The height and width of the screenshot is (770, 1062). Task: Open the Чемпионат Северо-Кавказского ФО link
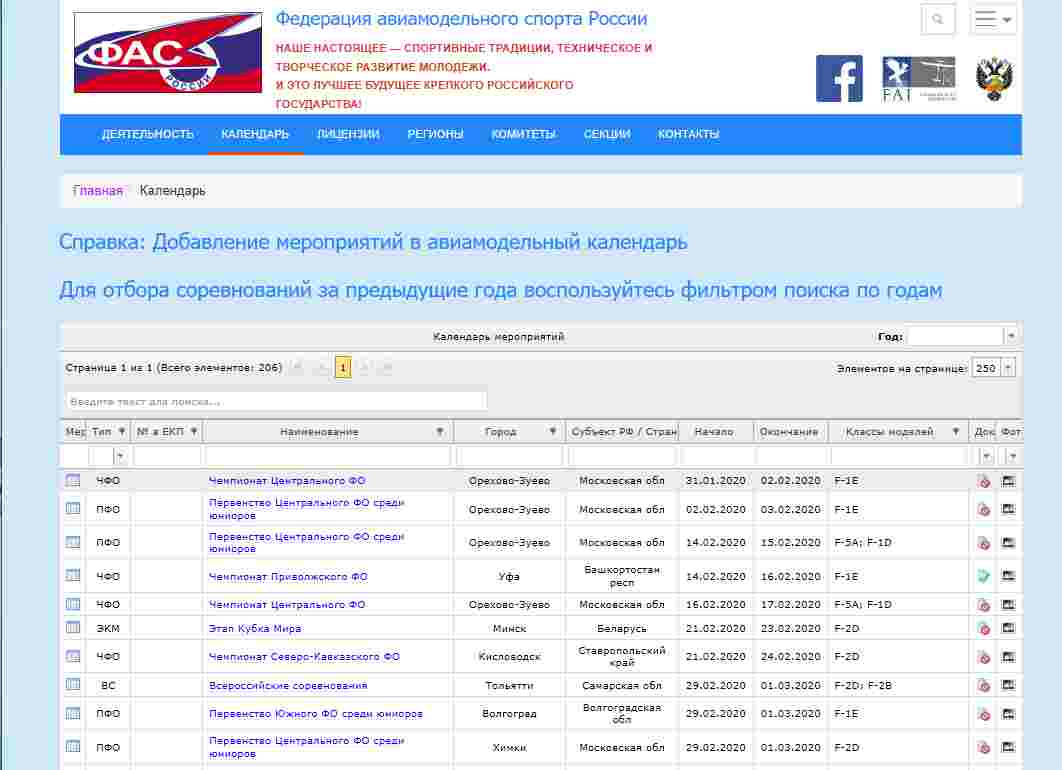[x=304, y=657]
